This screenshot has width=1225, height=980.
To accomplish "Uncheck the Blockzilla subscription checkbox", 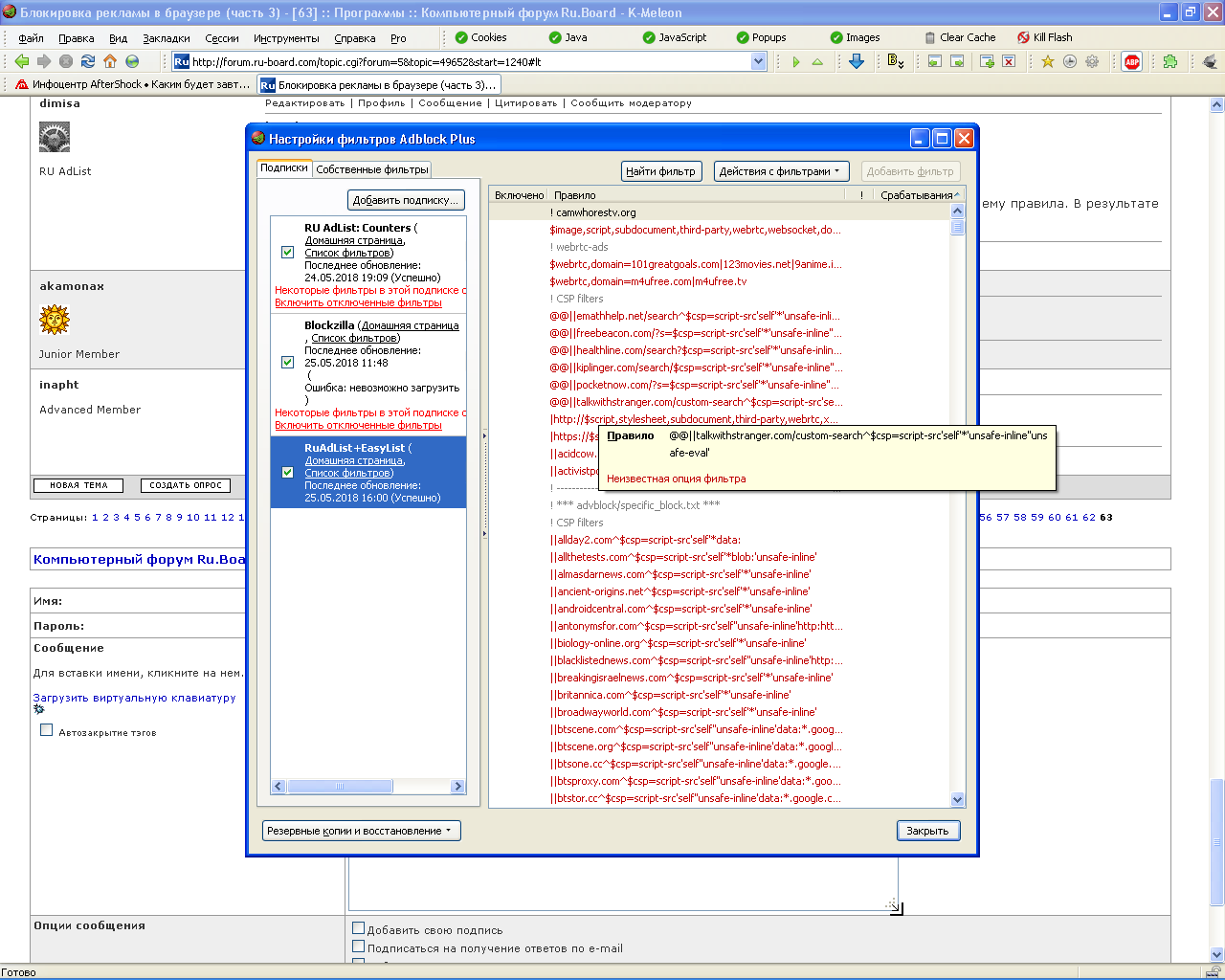I will tap(287, 362).
